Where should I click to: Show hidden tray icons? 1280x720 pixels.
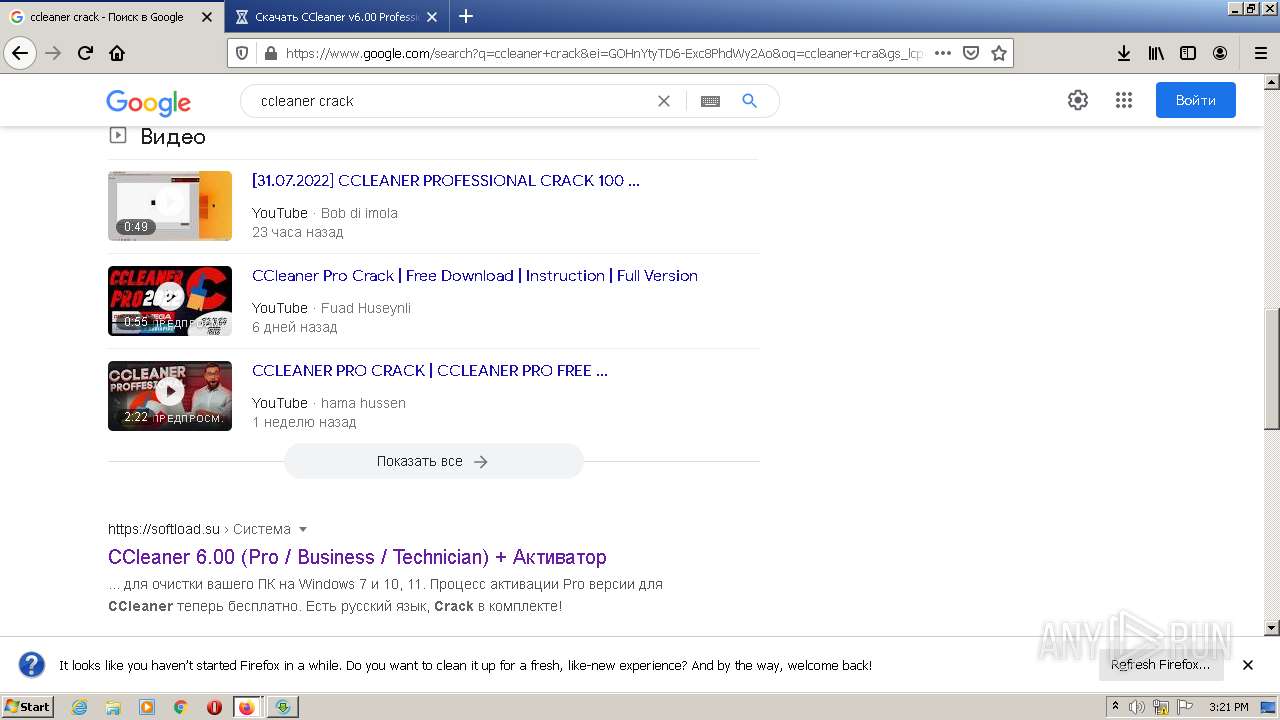click(1115, 707)
